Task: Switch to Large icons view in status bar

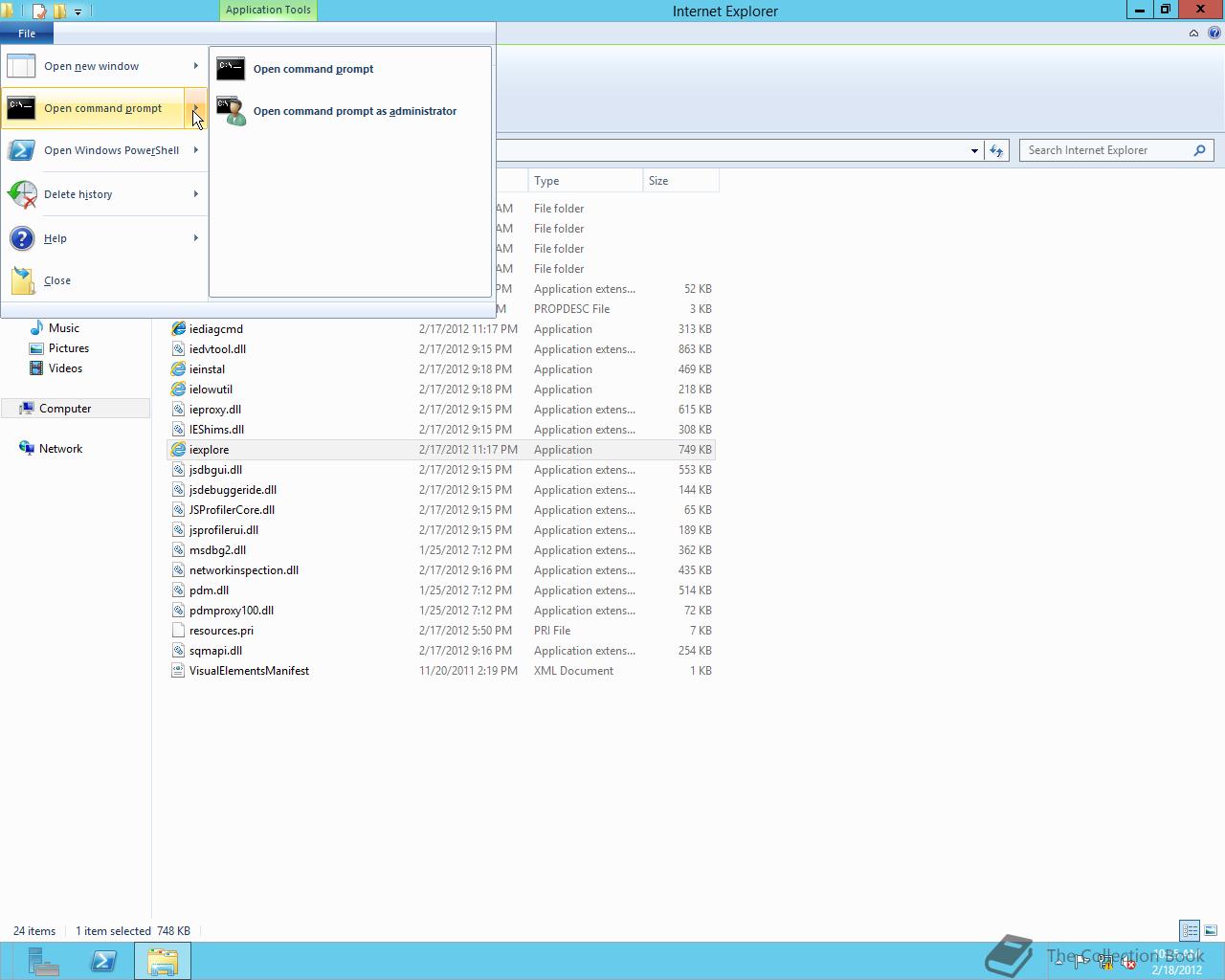Action: (1211, 930)
